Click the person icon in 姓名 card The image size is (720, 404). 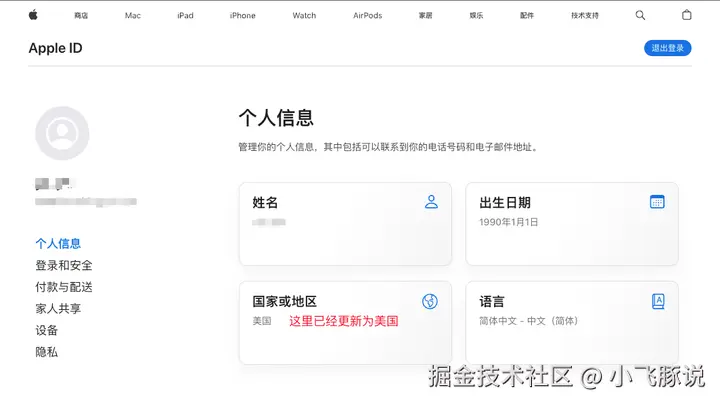(431, 202)
